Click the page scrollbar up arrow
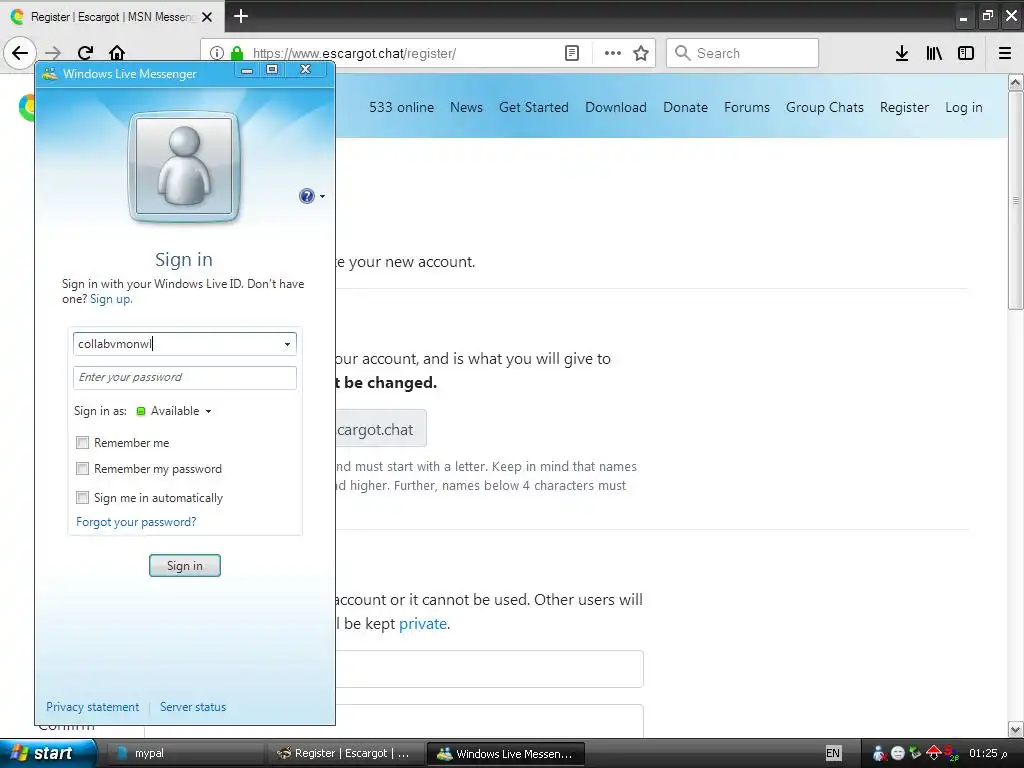1024x768 pixels. click(x=1016, y=82)
